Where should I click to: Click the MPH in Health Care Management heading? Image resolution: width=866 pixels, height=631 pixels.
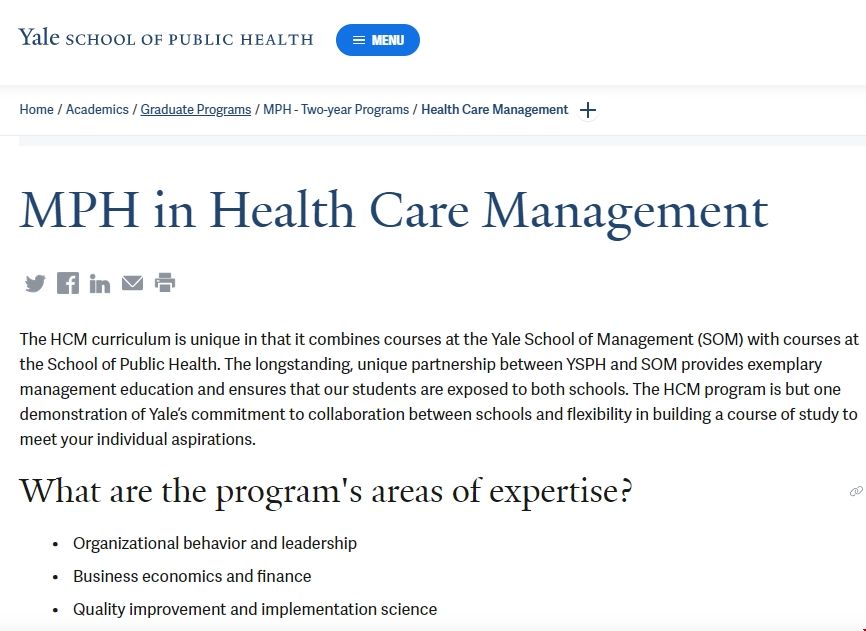[395, 210]
